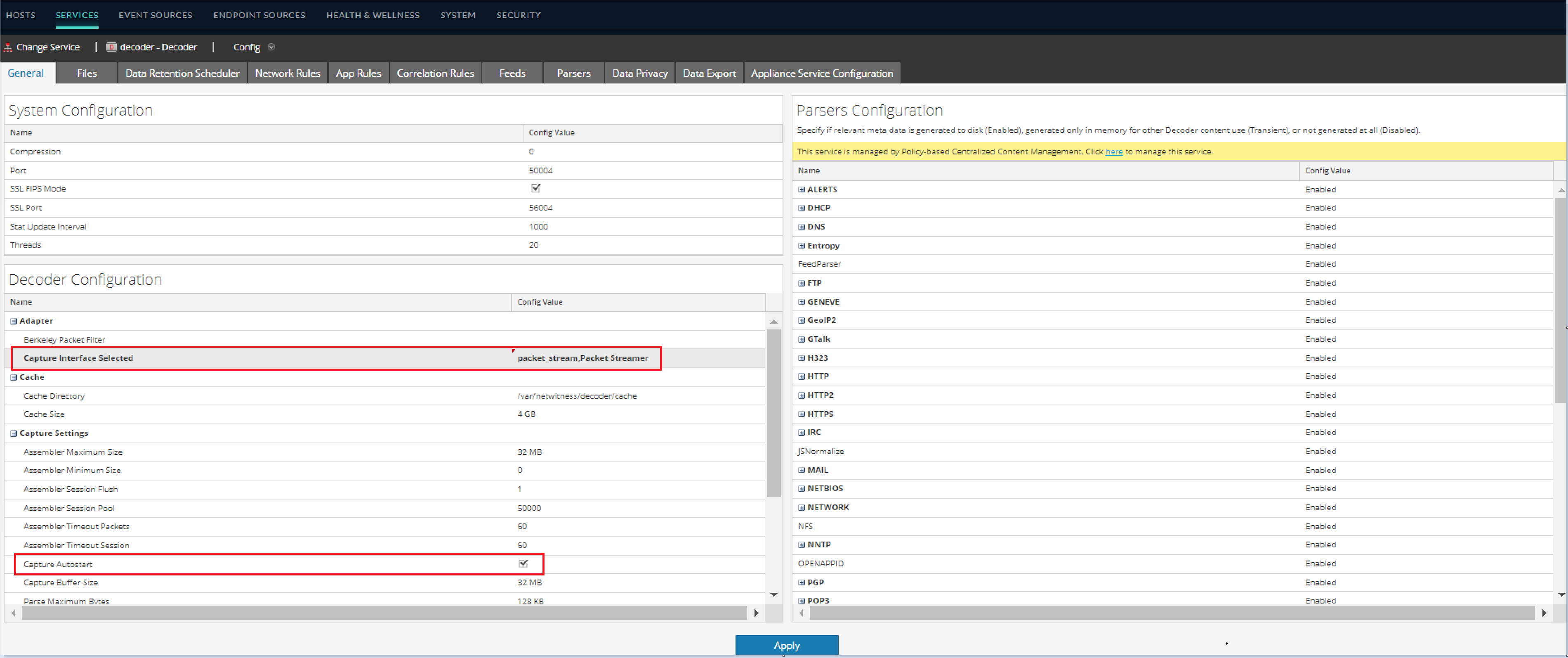Image resolution: width=1568 pixels, height=658 pixels.
Task: Expand the DNS parser entry
Action: [802, 227]
